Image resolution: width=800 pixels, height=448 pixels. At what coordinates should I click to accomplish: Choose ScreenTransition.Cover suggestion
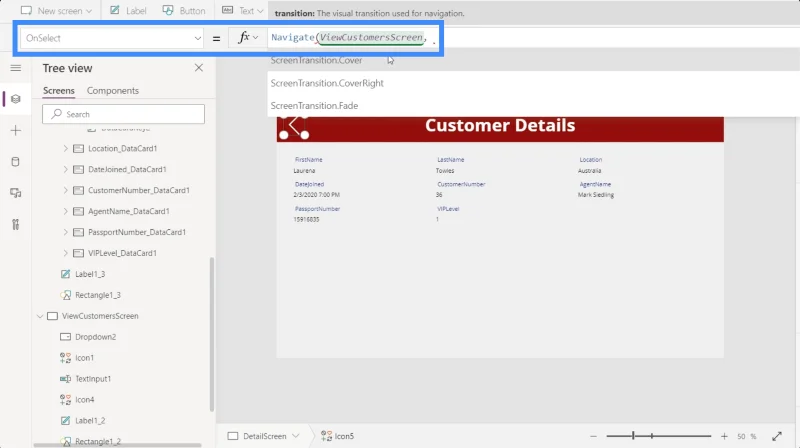[533, 60]
